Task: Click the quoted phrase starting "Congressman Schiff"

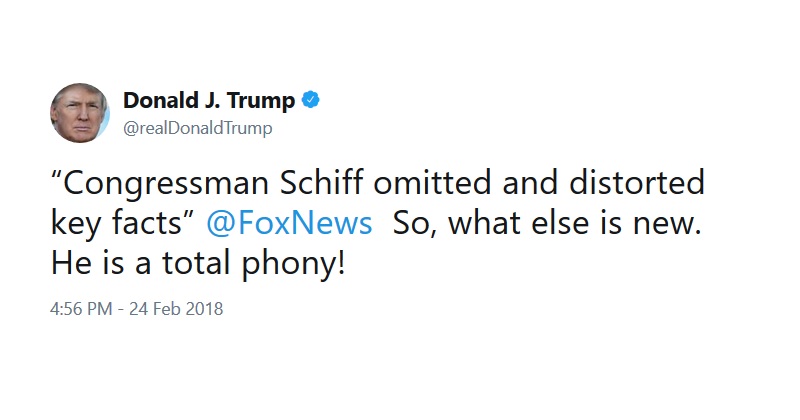Action: (378, 203)
